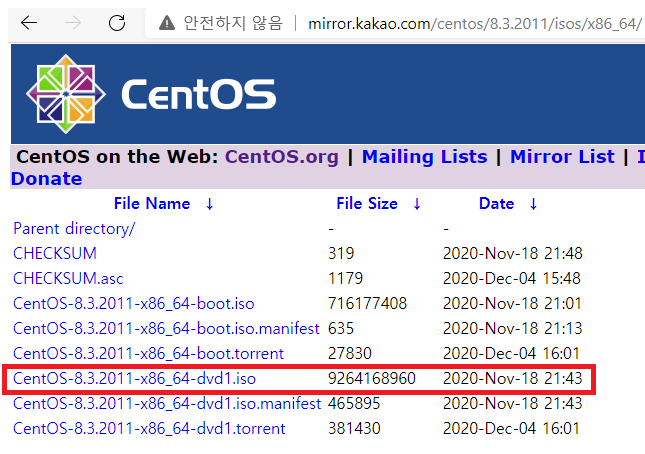Open the Mirror List link
The width and height of the screenshot is (645, 454).
point(562,157)
